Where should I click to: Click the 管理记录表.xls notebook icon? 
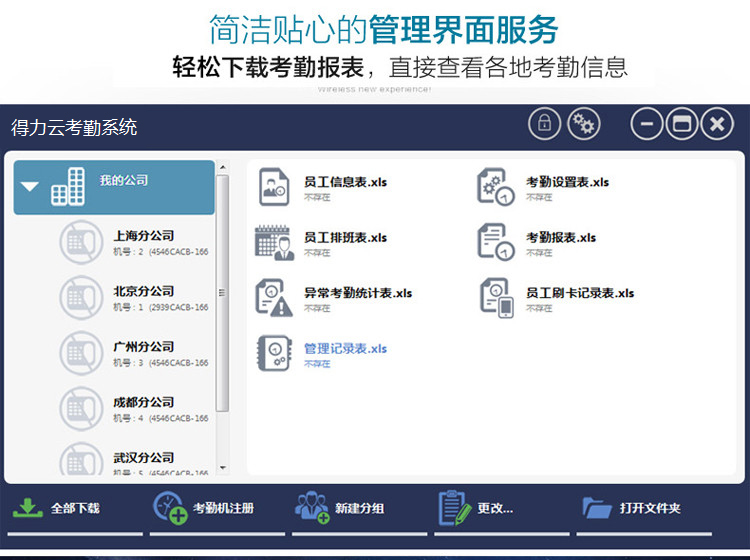(x=274, y=353)
